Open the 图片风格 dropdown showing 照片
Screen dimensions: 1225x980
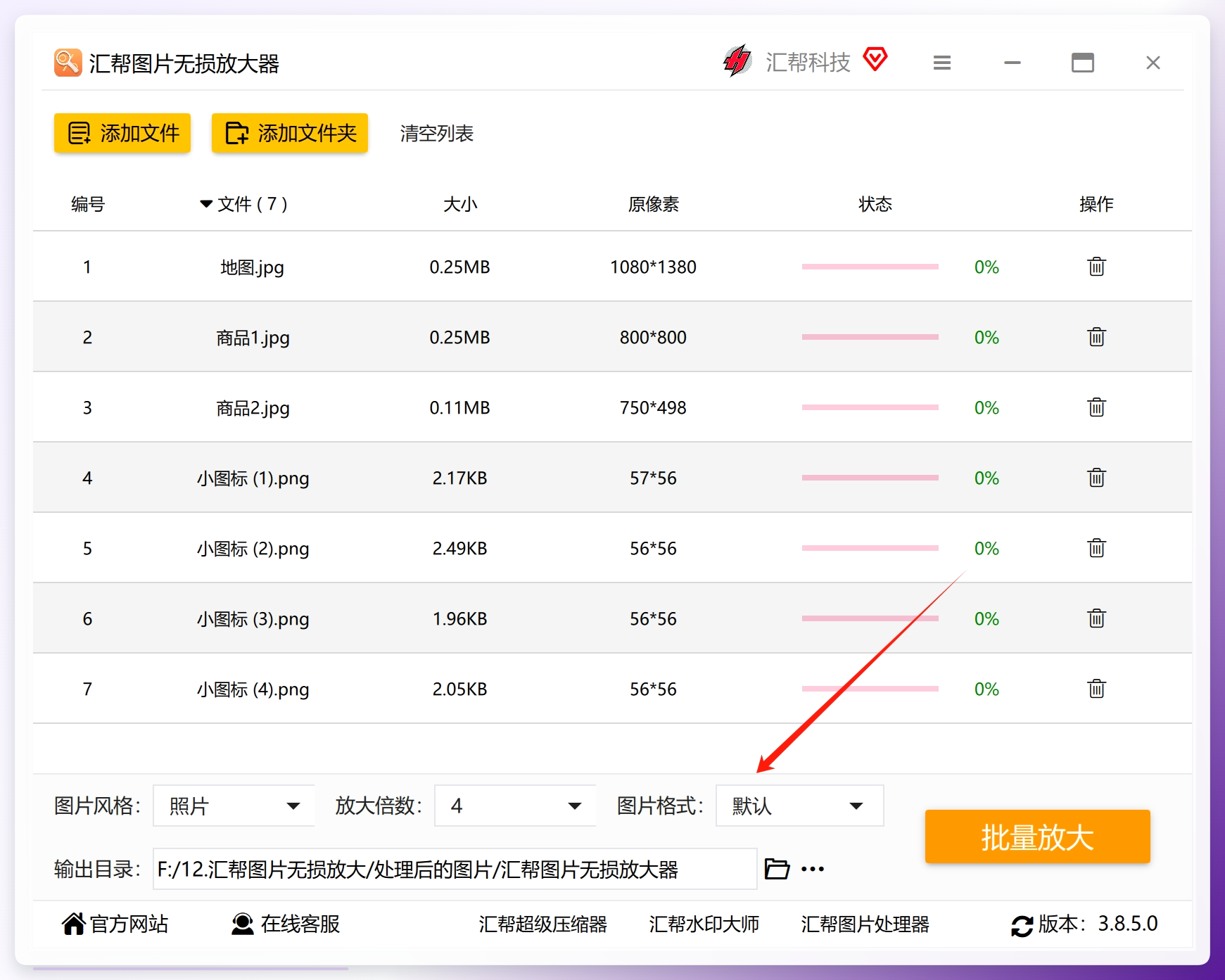(234, 806)
